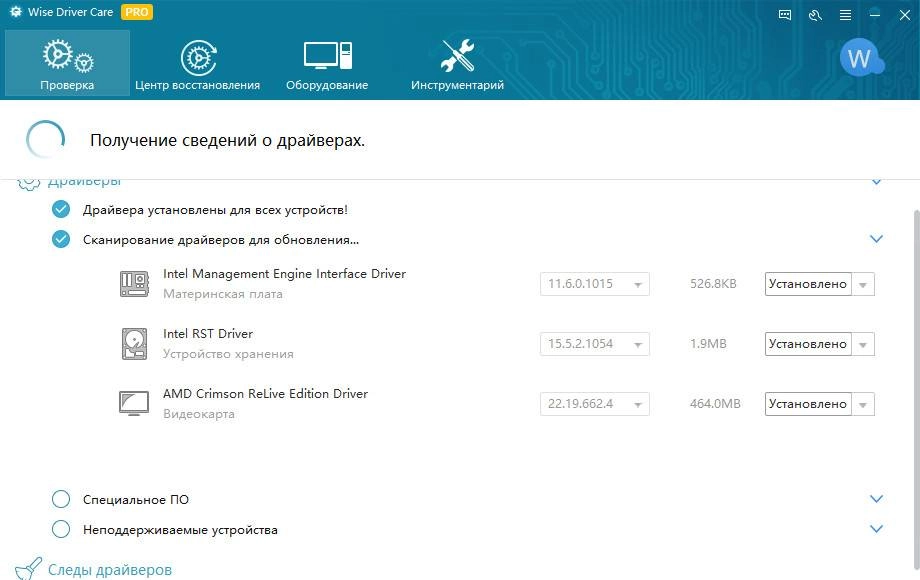Open the Инструментарий tab
The width and height of the screenshot is (920, 580).
pyautogui.click(x=458, y=63)
